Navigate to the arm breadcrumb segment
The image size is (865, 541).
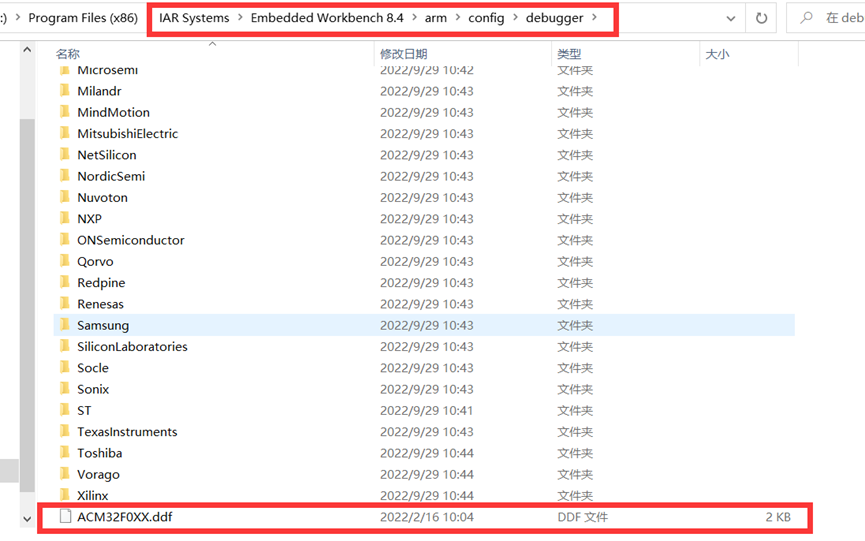pyautogui.click(x=435, y=18)
